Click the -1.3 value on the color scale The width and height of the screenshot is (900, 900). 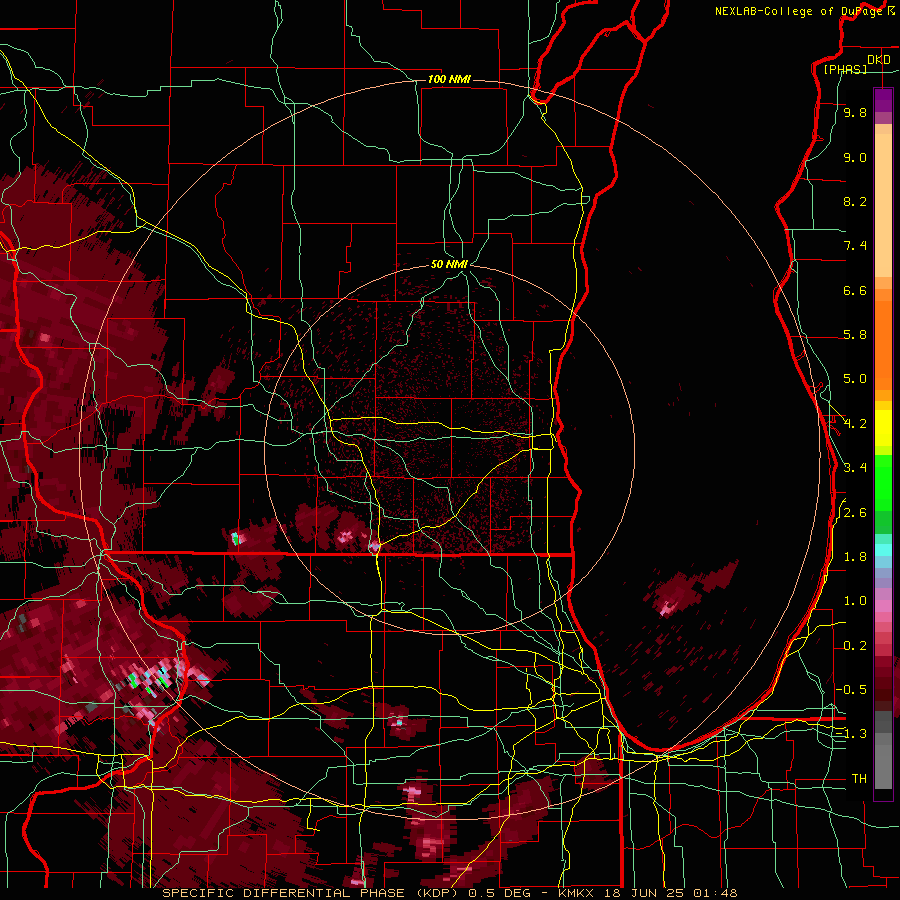[x=851, y=734]
